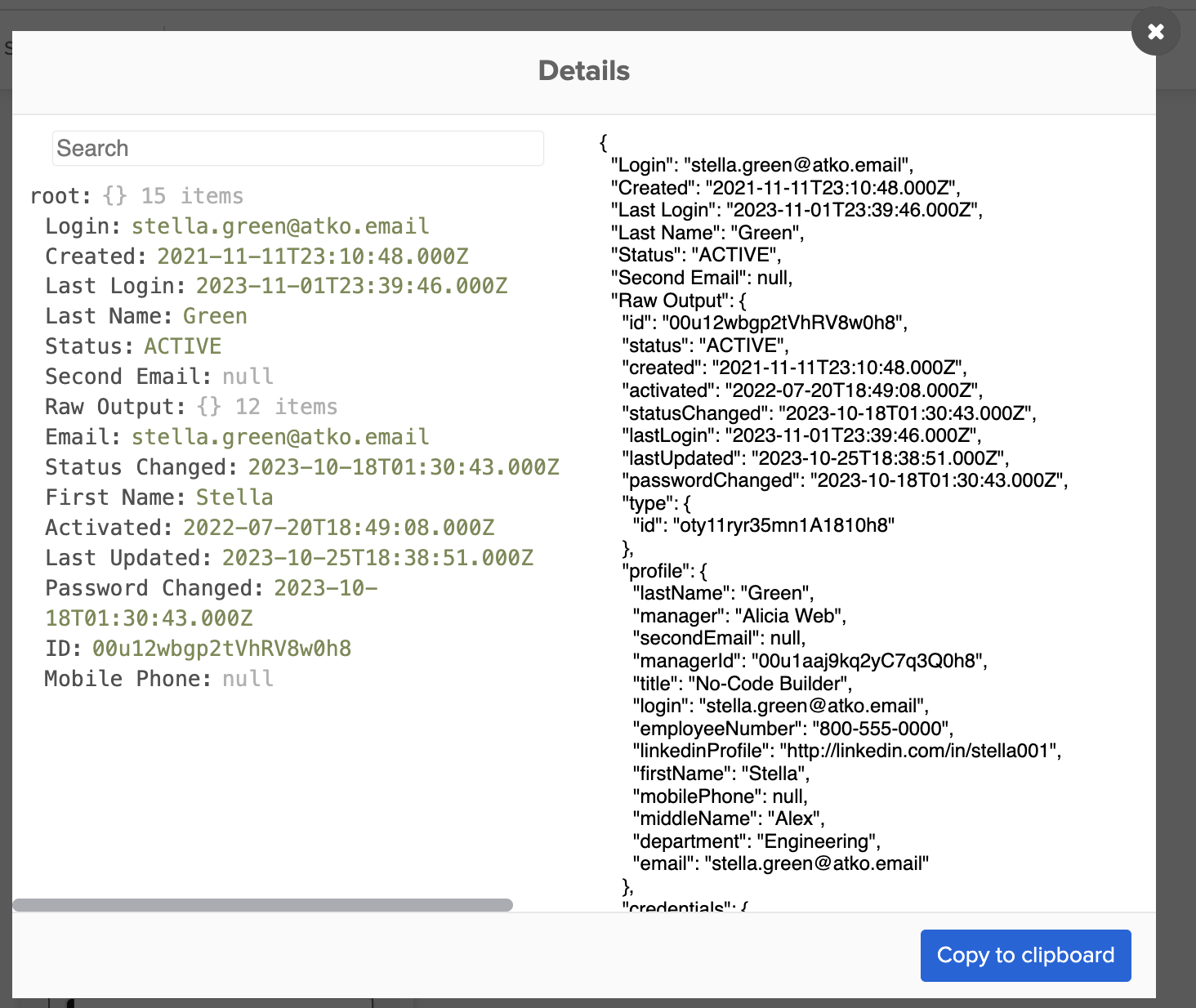Select the Login email value
Screen dimensions: 1196x1008
click(x=280, y=226)
